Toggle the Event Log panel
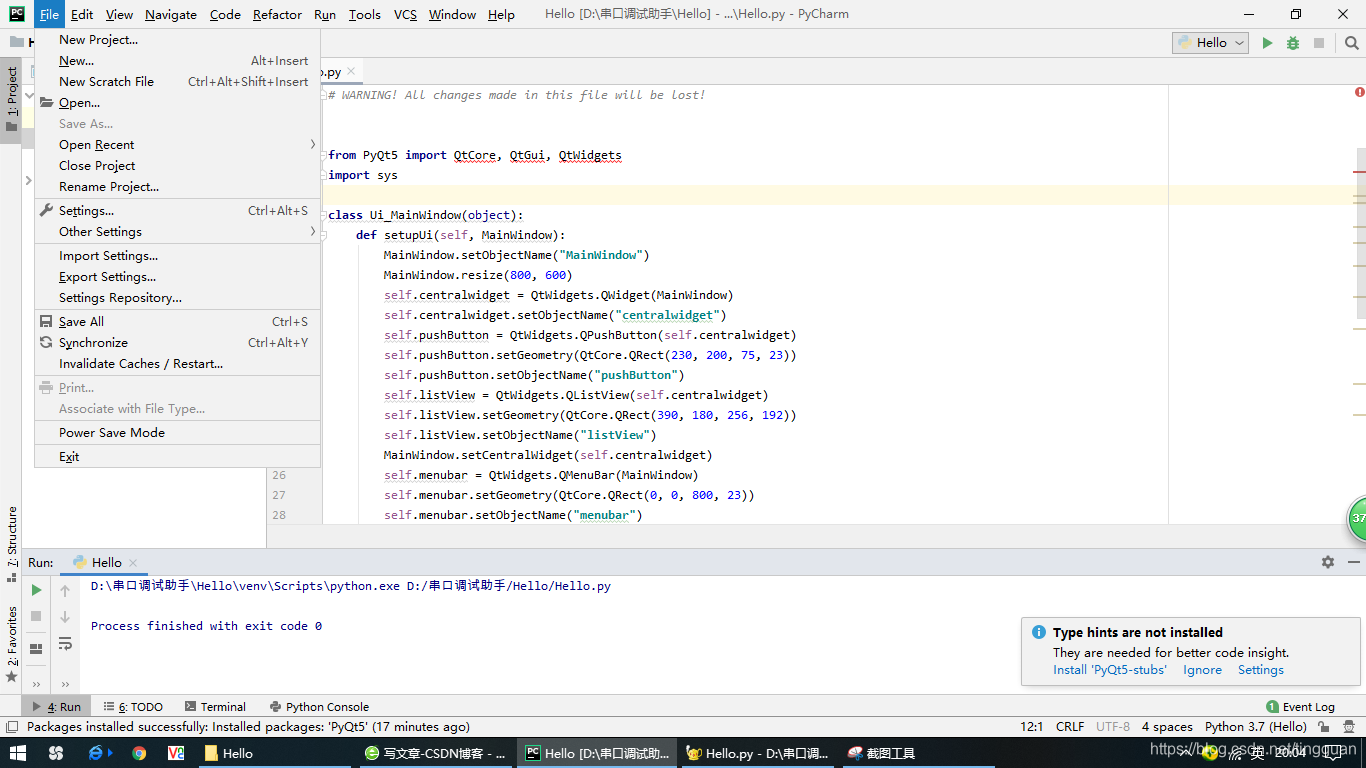 tap(1300, 706)
